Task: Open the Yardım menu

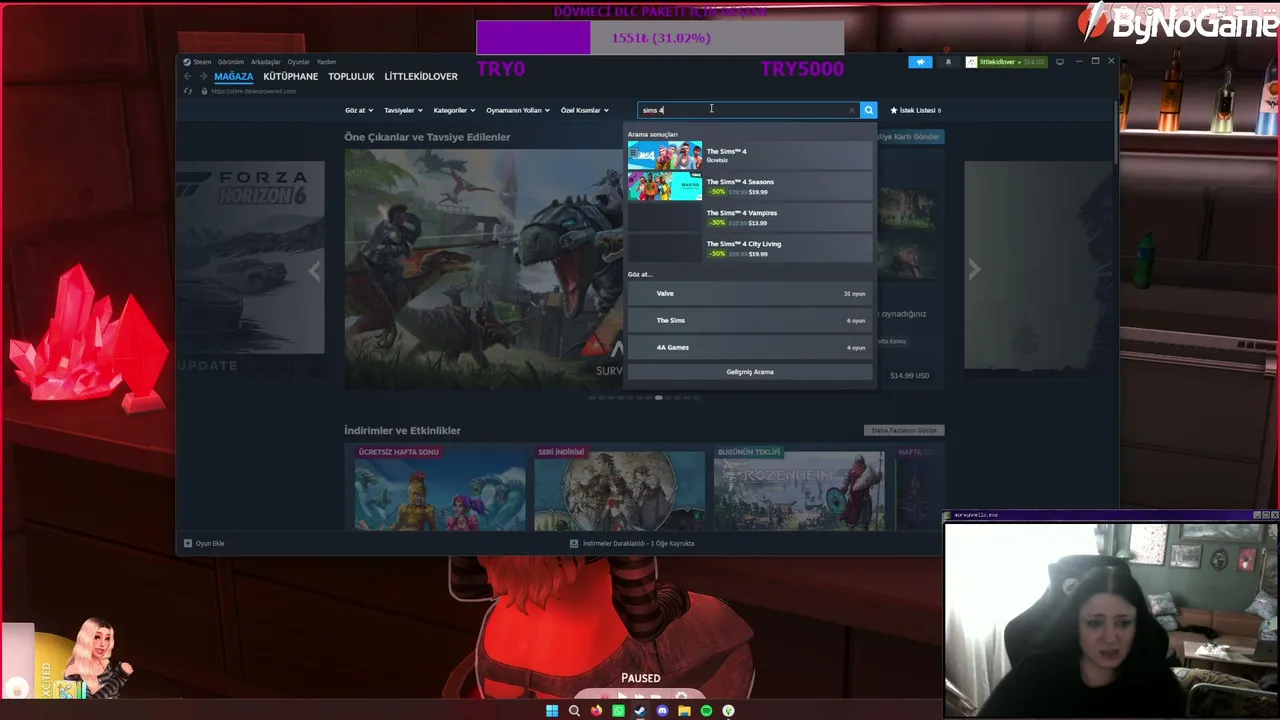Action: click(326, 62)
